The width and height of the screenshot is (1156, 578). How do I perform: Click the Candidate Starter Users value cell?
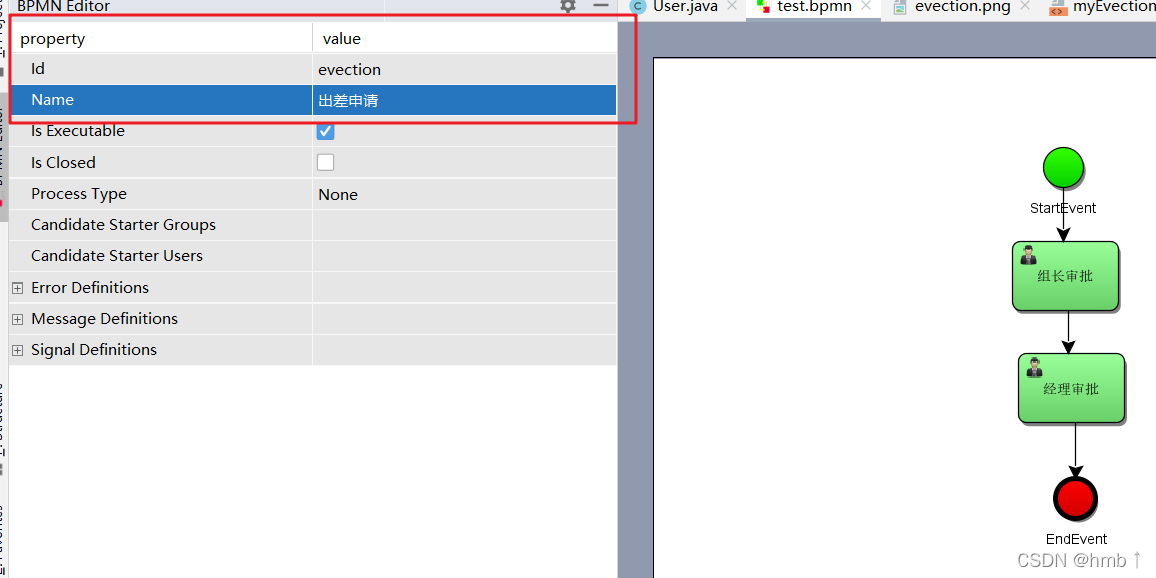click(464, 256)
